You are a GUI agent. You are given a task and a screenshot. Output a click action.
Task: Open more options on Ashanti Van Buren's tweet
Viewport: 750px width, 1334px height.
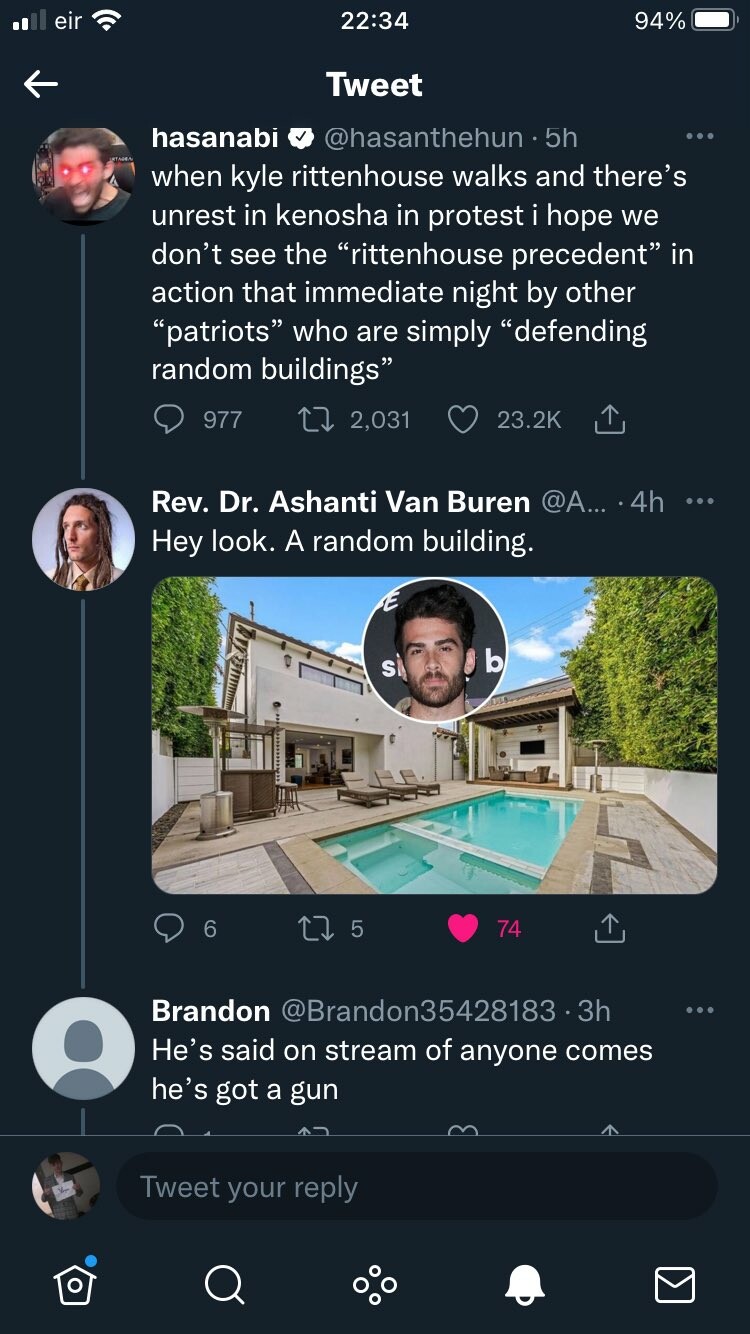pos(699,501)
